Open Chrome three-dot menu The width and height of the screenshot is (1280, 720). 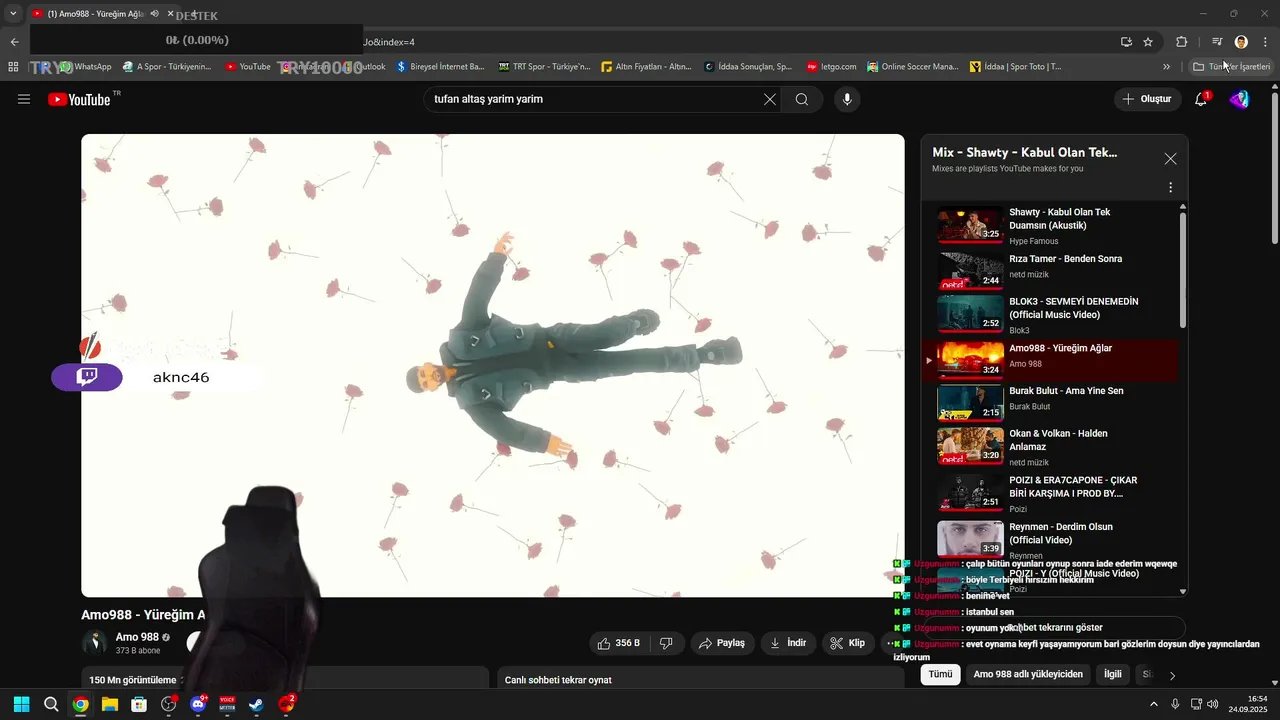click(x=1265, y=42)
